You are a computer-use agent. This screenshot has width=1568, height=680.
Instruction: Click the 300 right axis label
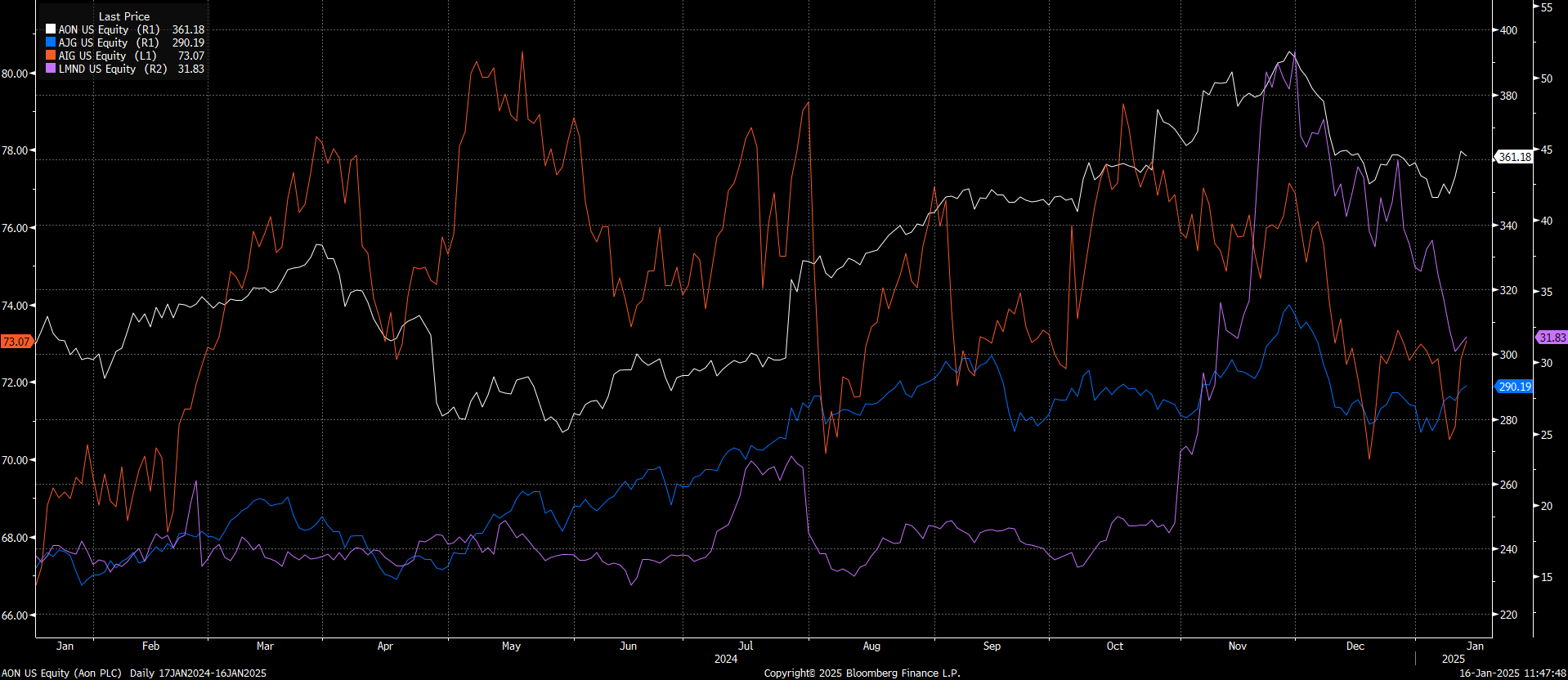click(x=1508, y=355)
